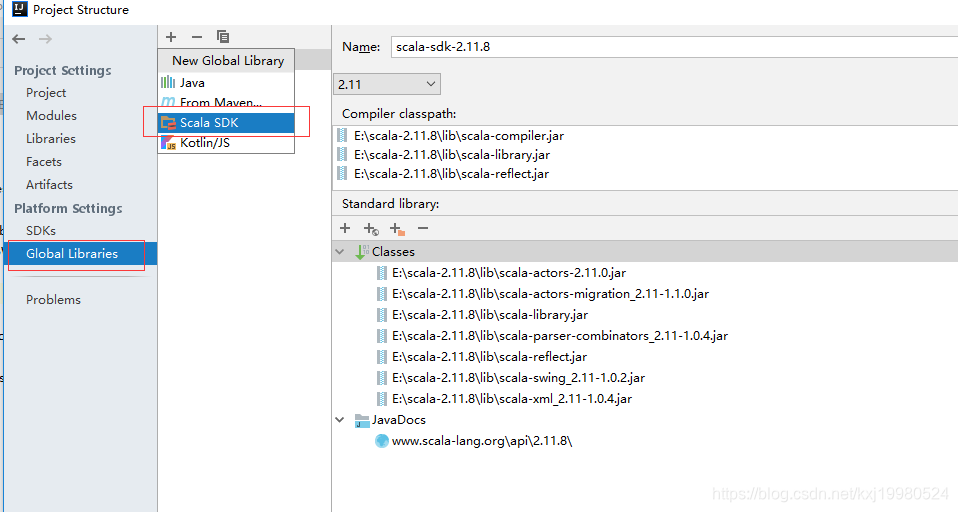The height and width of the screenshot is (512, 958).
Task: Click the add URL globe-plus icon
Action: pos(371,229)
